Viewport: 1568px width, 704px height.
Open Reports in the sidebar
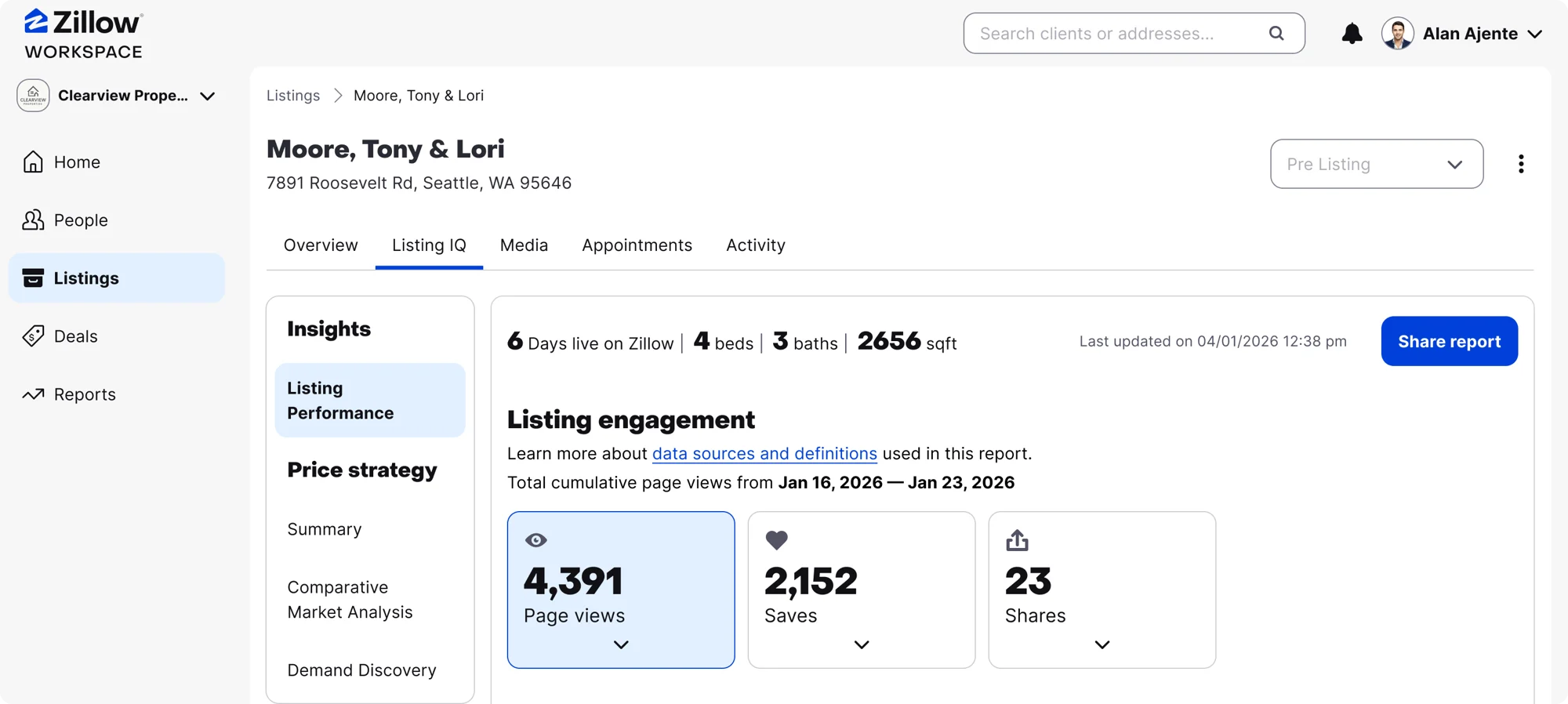pyautogui.click(x=116, y=394)
